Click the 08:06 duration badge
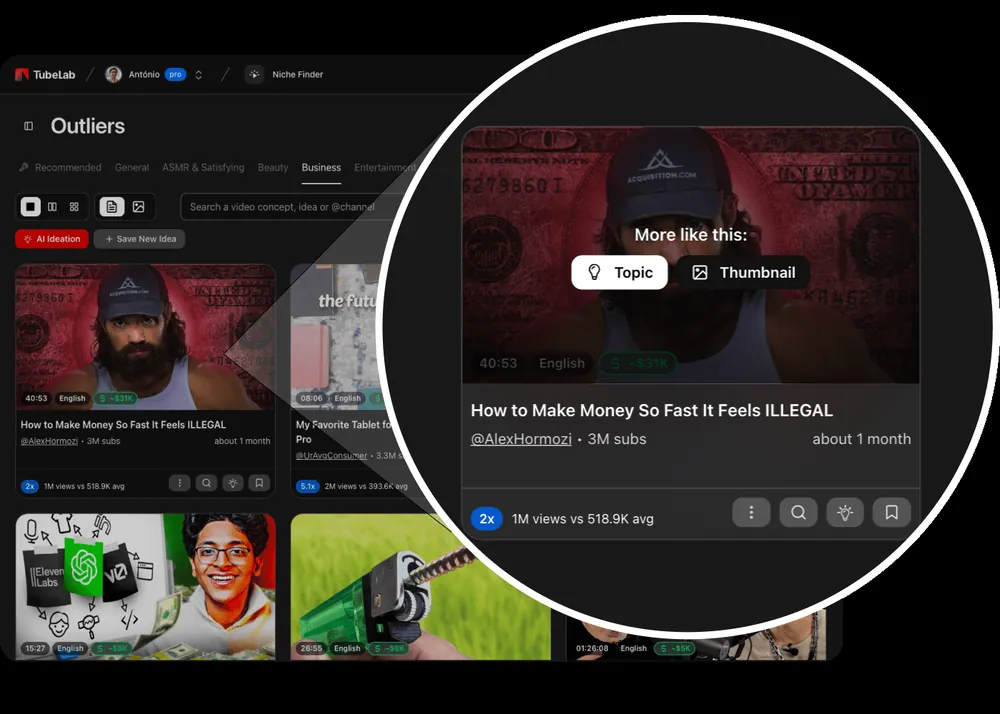The width and height of the screenshot is (1000, 714). point(312,398)
